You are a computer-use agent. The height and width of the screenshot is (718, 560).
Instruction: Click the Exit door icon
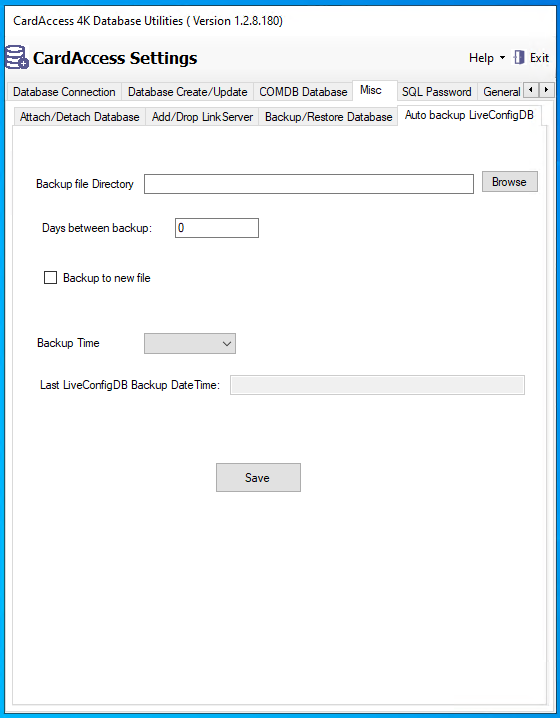pyautogui.click(x=519, y=58)
